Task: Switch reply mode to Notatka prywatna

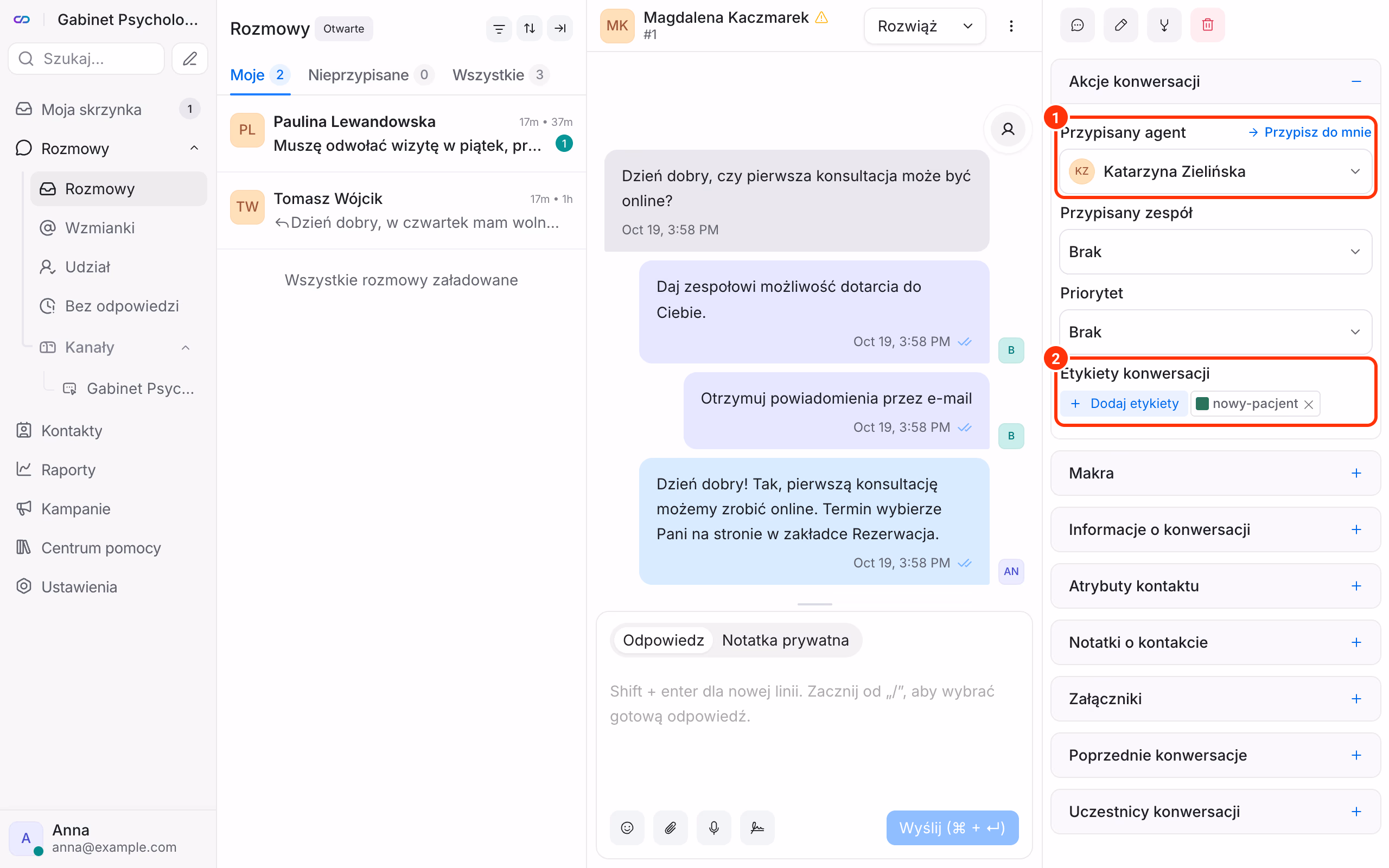Action: (x=785, y=640)
